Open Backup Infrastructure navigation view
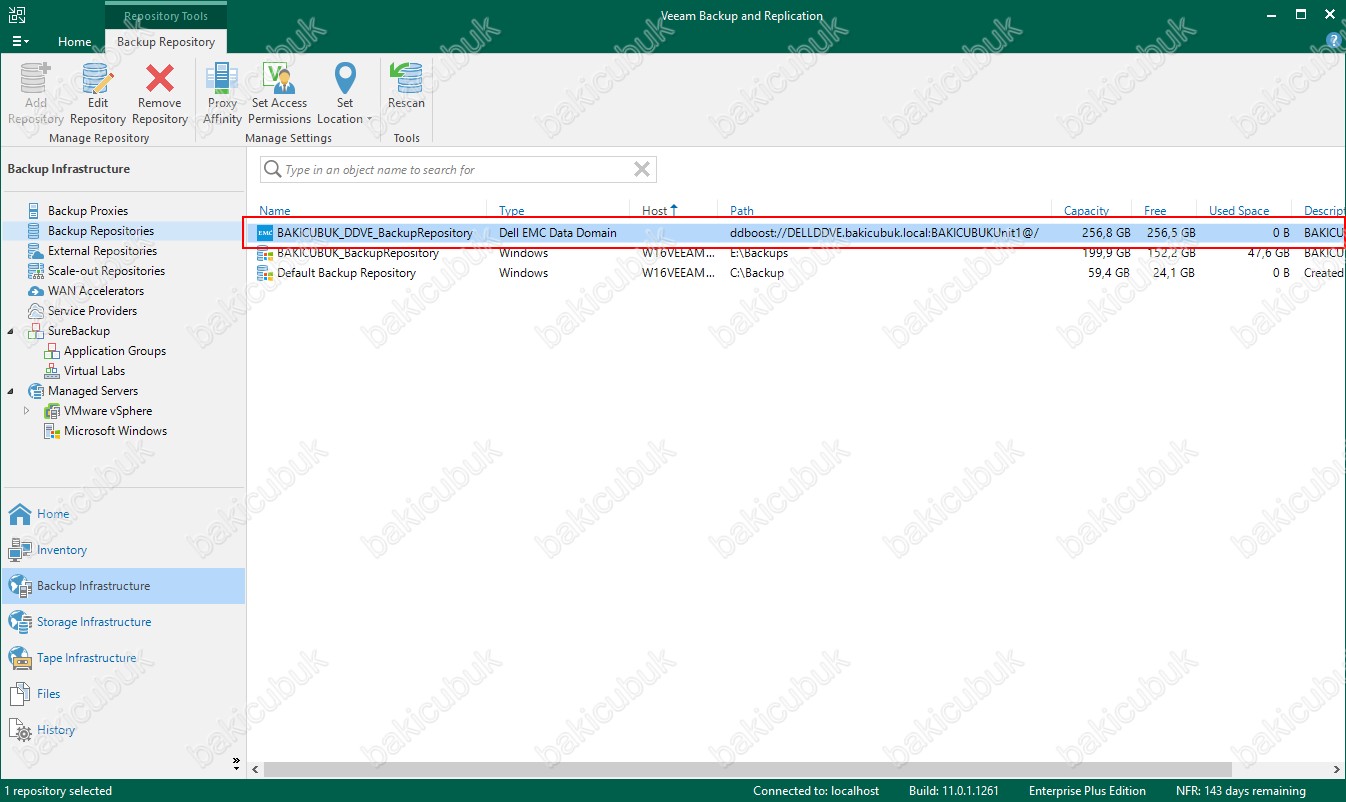This screenshot has width=1346, height=802. [123, 586]
